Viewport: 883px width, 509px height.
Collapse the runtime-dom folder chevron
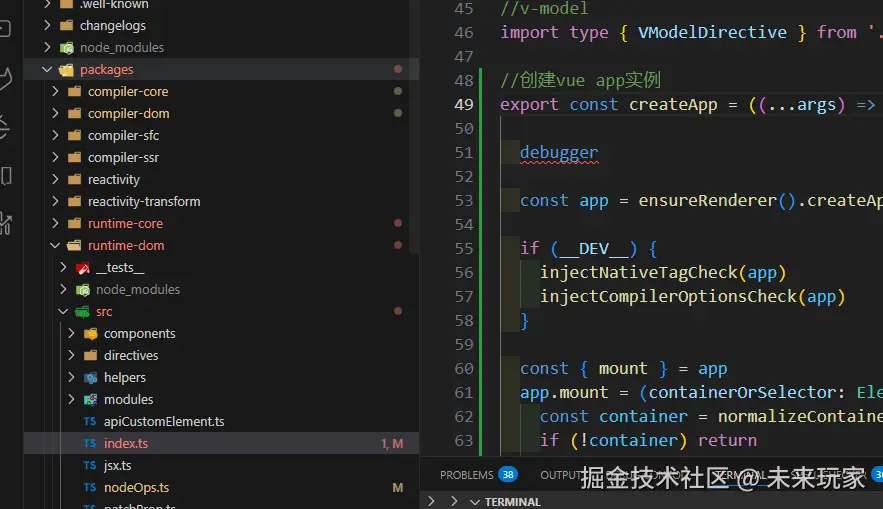click(x=55, y=245)
